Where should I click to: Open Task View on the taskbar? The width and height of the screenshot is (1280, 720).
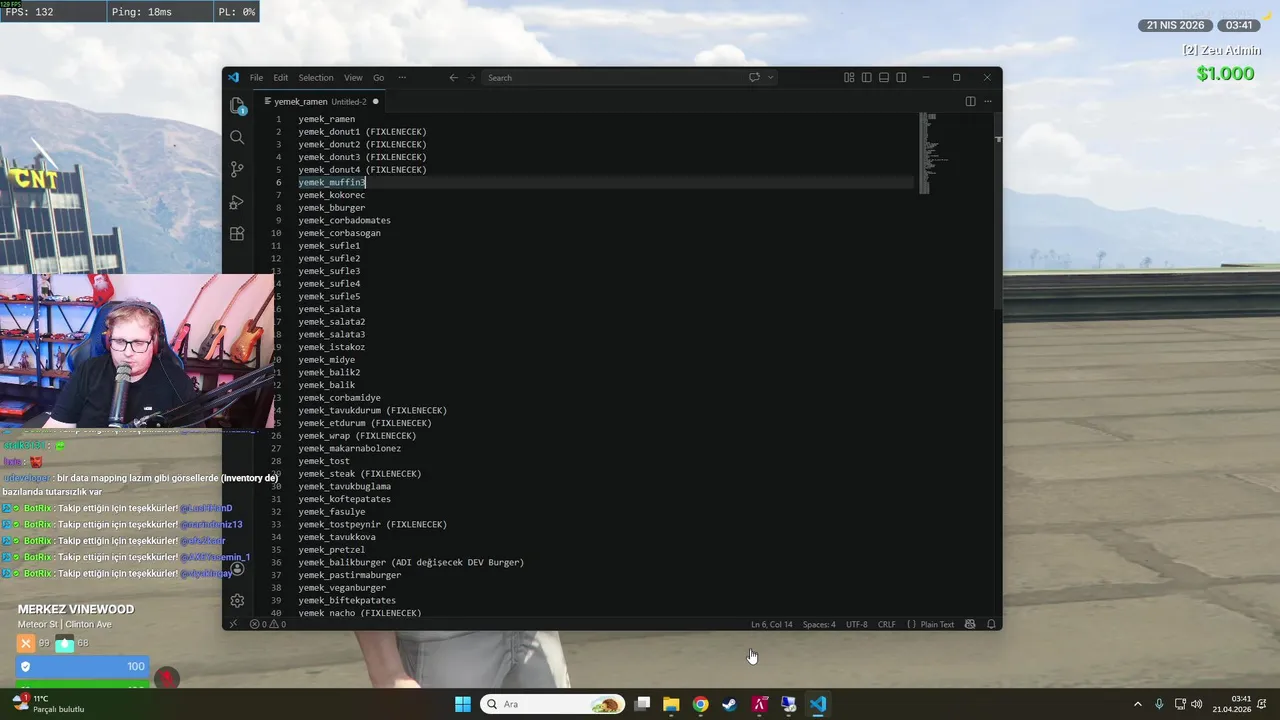642,704
